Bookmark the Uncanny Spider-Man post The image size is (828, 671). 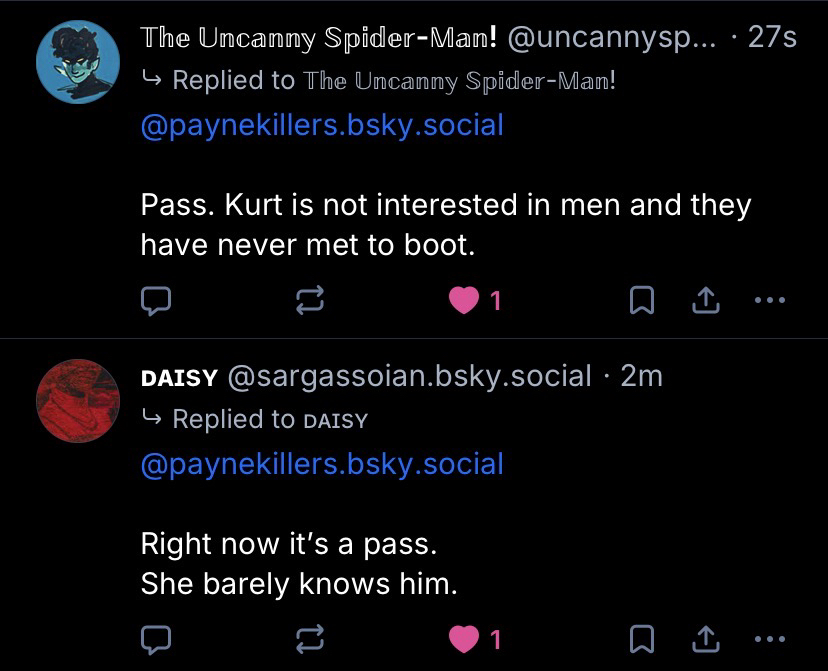point(642,299)
